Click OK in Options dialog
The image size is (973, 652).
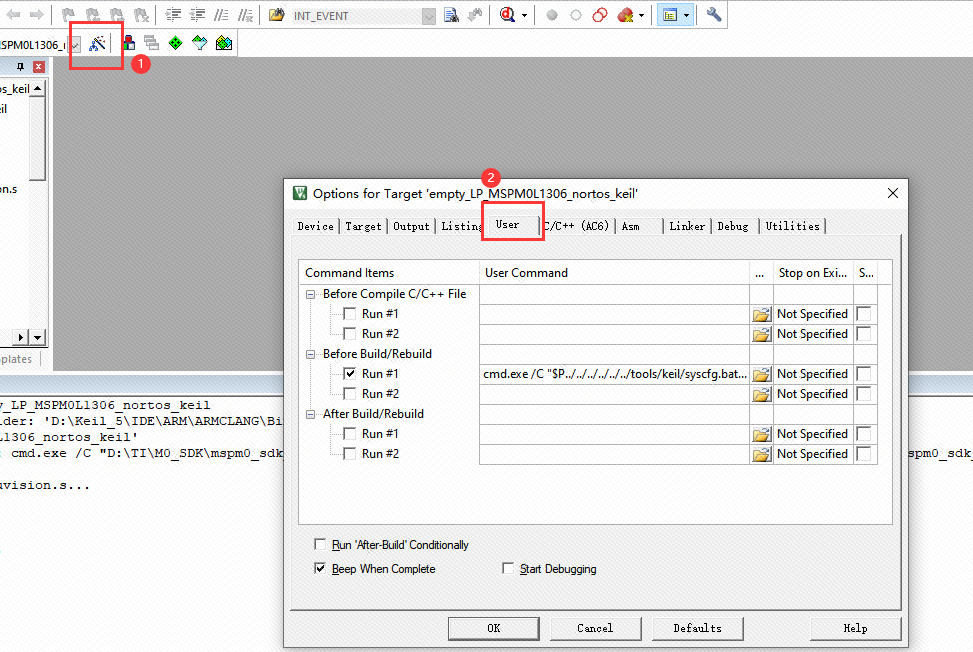tap(494, 628)
